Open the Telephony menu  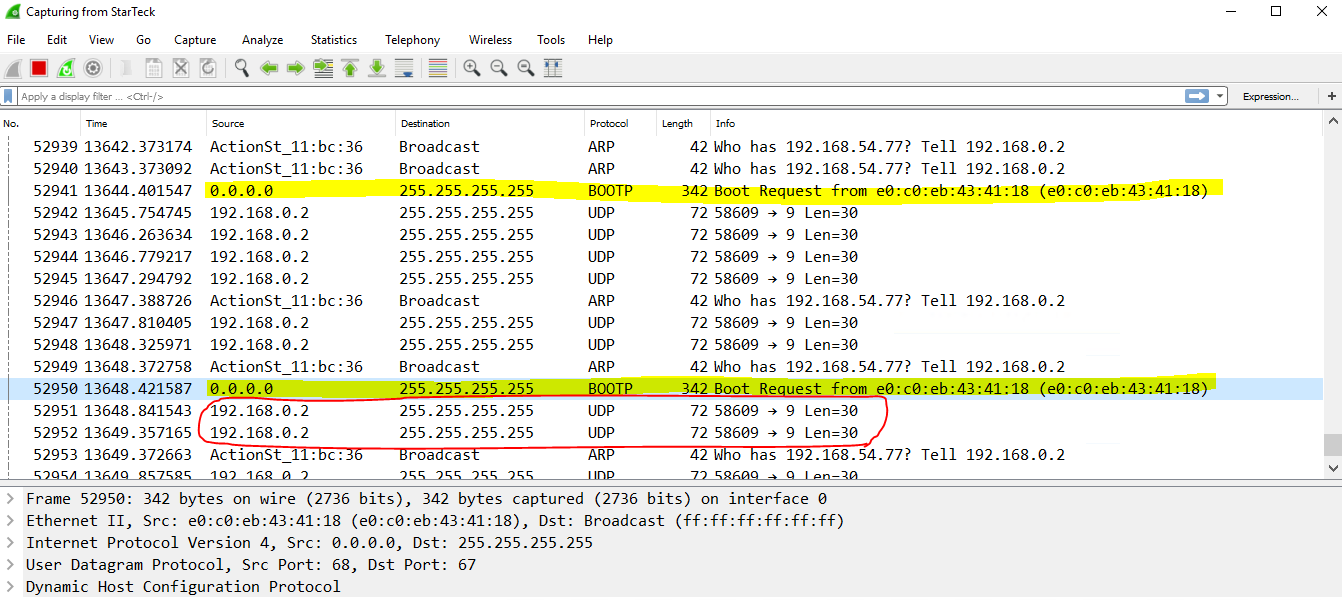click(412, 40)
